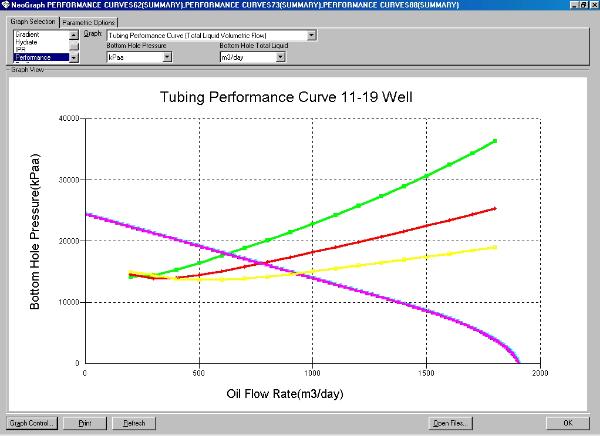Maximize the NeoGraph window
This screenshot has height=436, width=600.
[x=582, y=5]
